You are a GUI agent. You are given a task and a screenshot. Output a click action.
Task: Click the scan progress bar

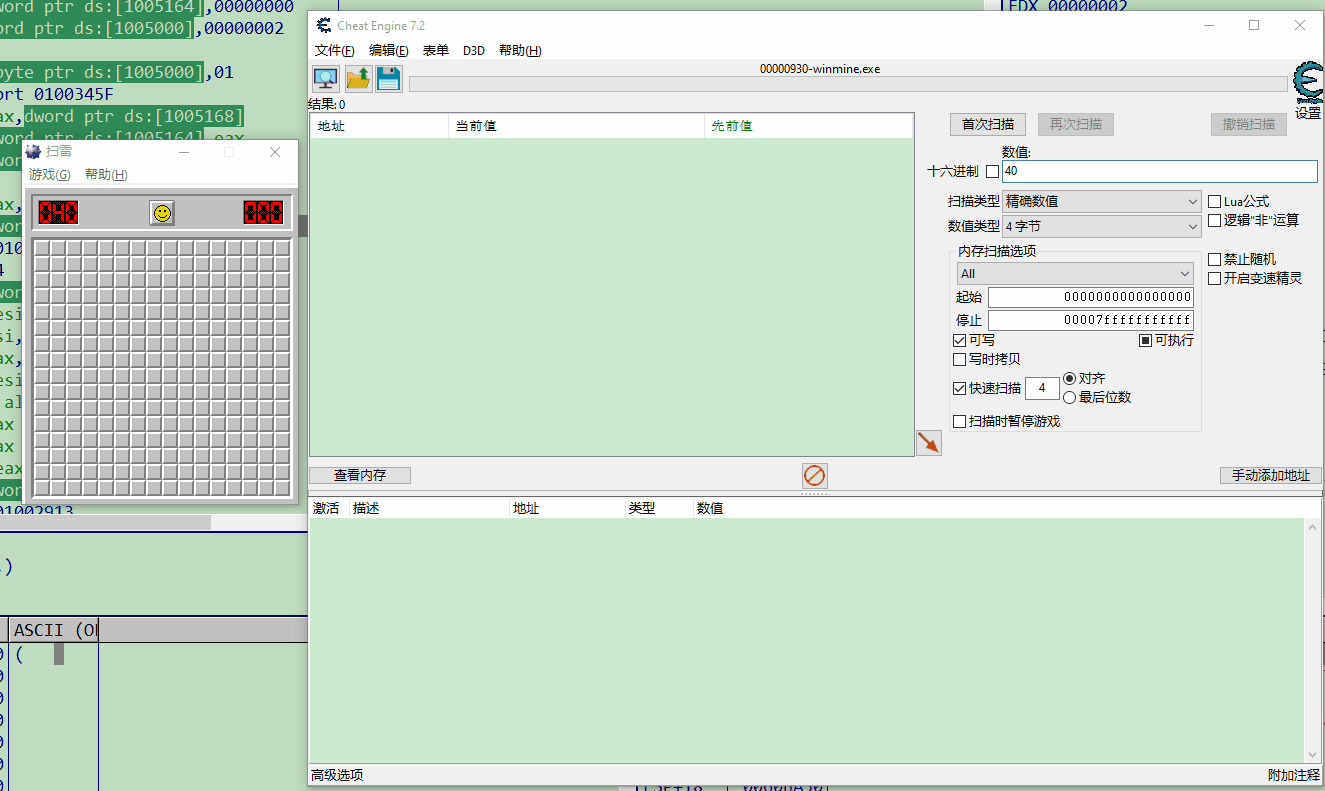coord(848,84)
